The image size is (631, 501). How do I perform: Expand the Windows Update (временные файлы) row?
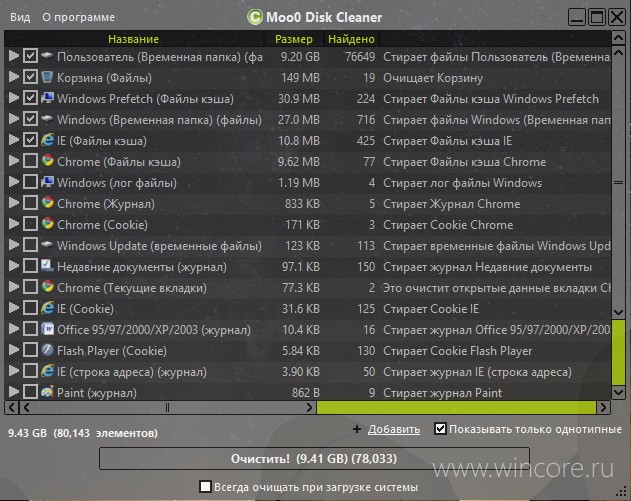click(x=14, y=244)
